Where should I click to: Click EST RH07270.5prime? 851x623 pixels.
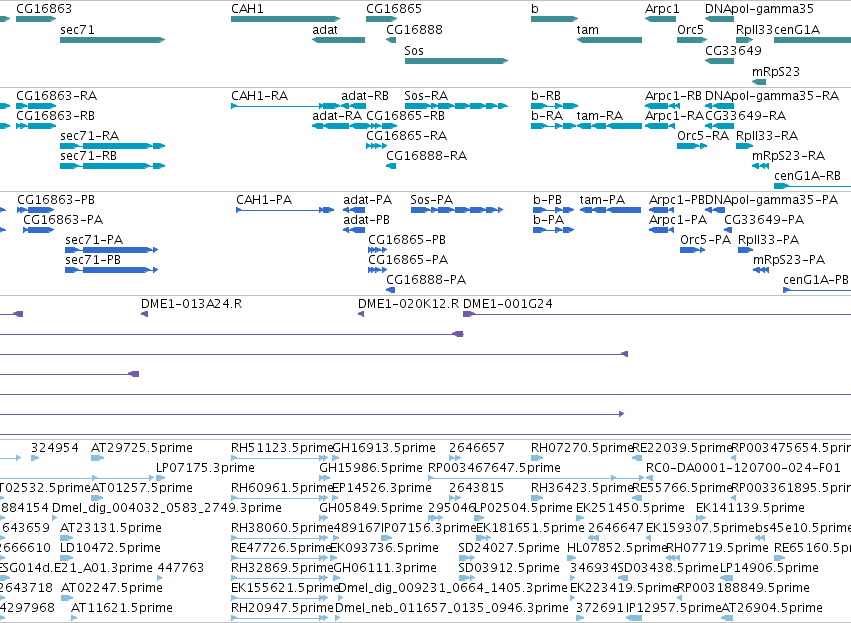537,458
